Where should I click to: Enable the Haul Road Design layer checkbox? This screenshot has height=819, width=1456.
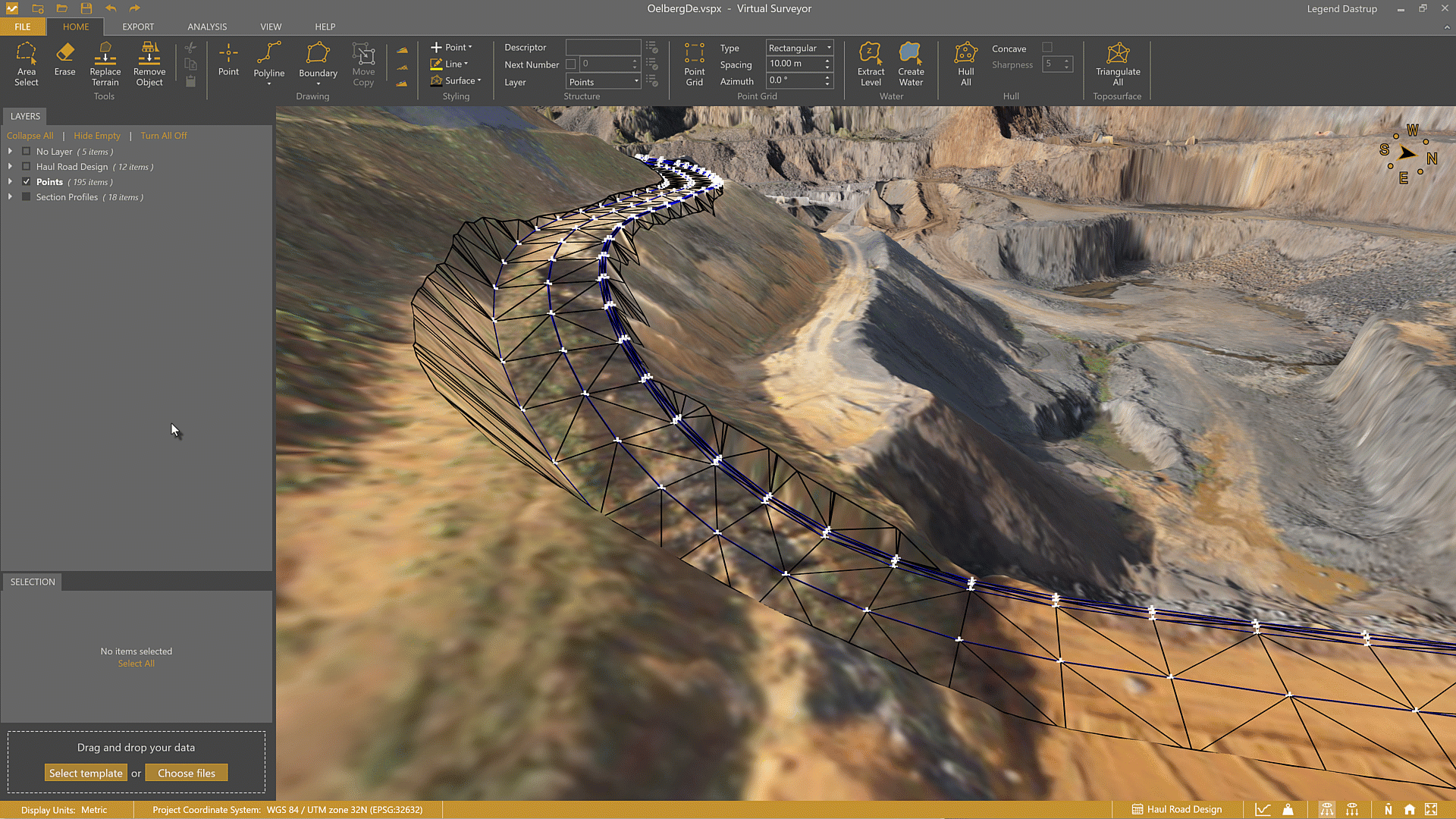tap(27, 167)
